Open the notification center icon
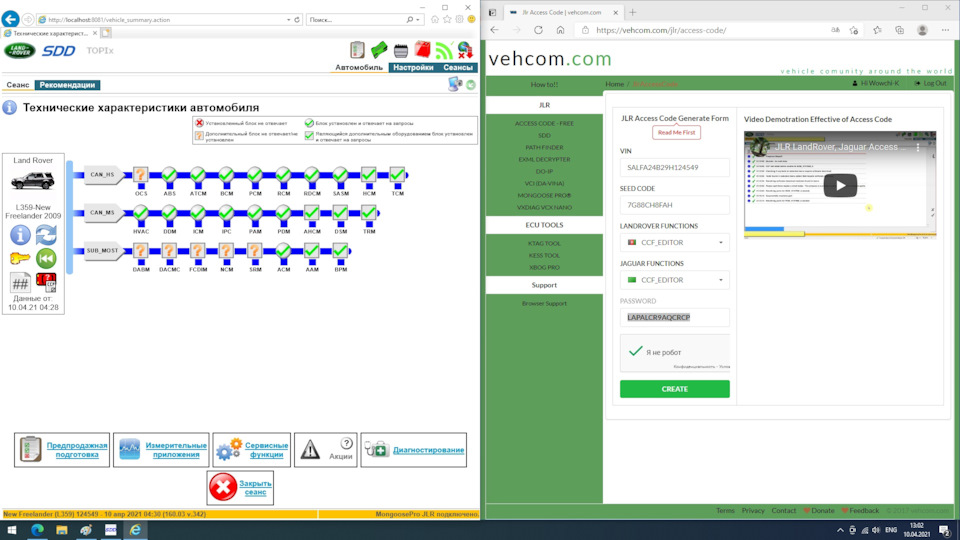Viewport: 960px width, 540px height. tap(945, 530)
